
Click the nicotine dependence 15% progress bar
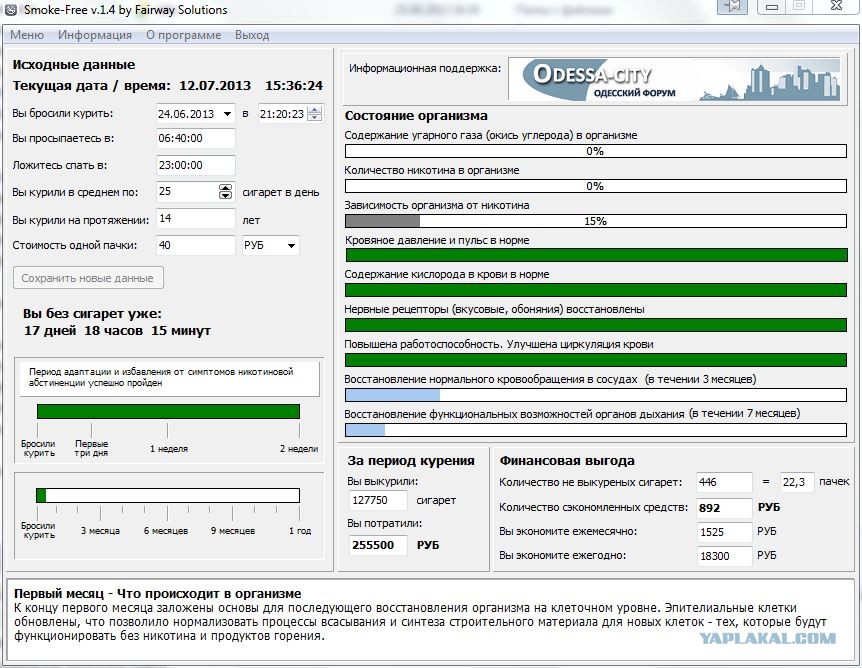595,221
